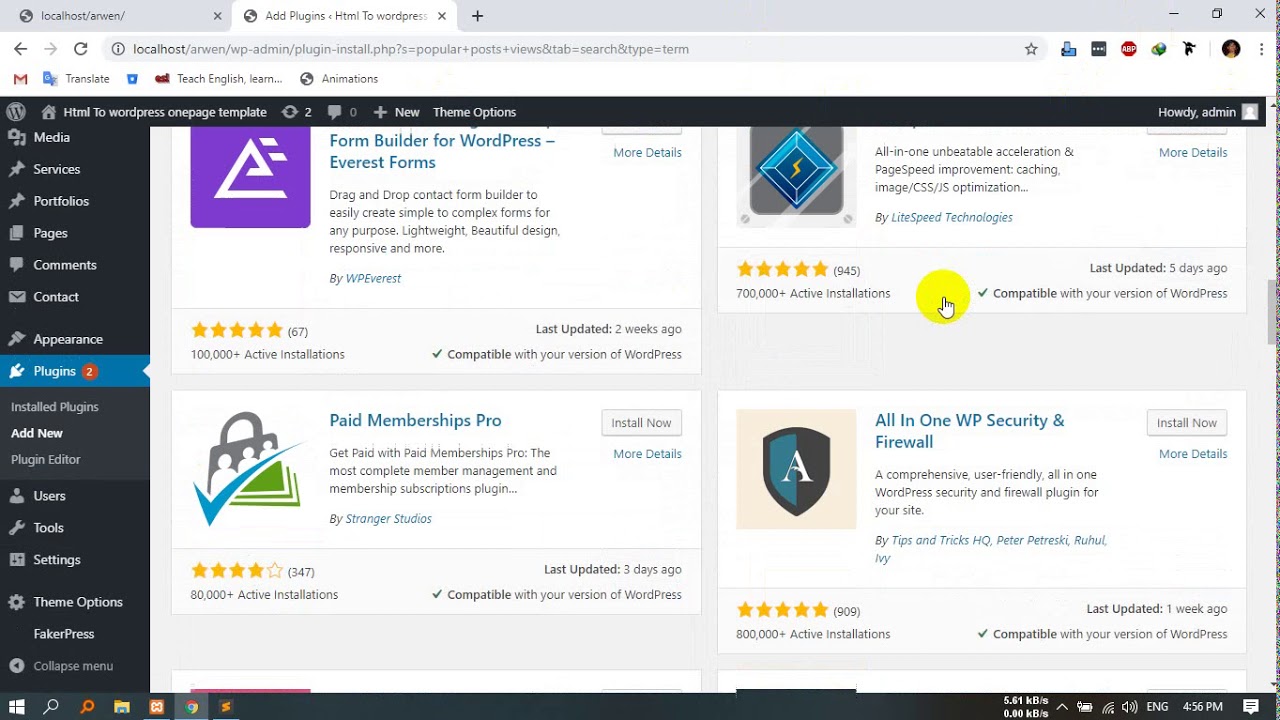Screen dimensions: 1280x720
Task: Click the page vertical scrollbar thumb
Action: pos(1273,310)
